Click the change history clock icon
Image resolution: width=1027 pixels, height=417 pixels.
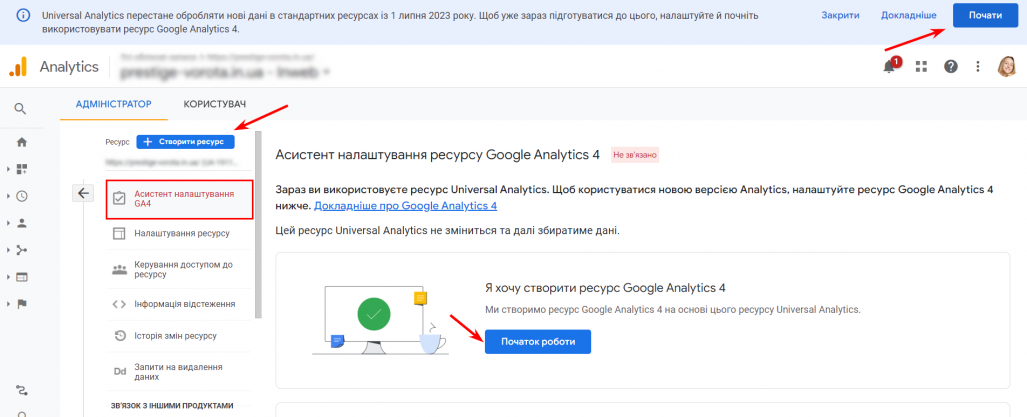point(119,336)
